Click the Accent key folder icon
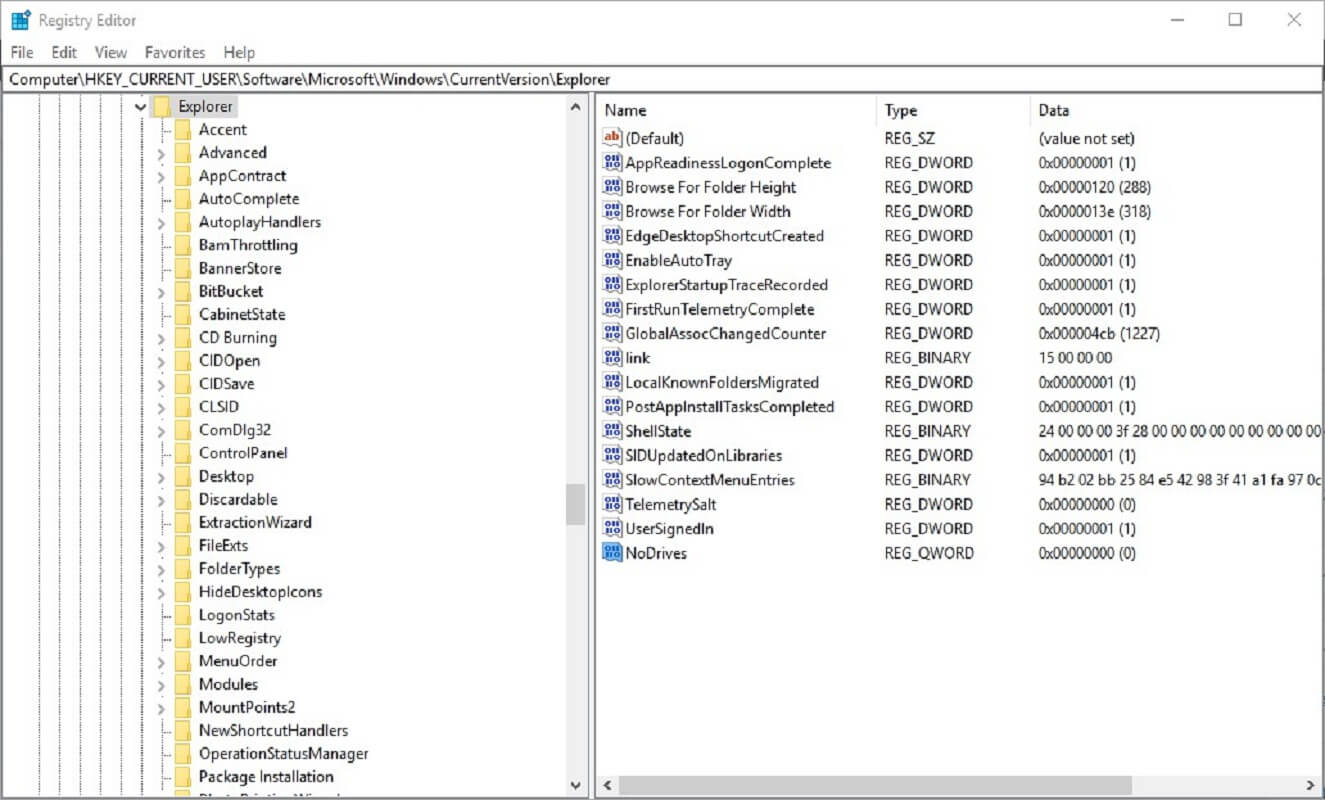Image resolution: width=1325 pixels, height=800 pixels. [x=182, y=129]
